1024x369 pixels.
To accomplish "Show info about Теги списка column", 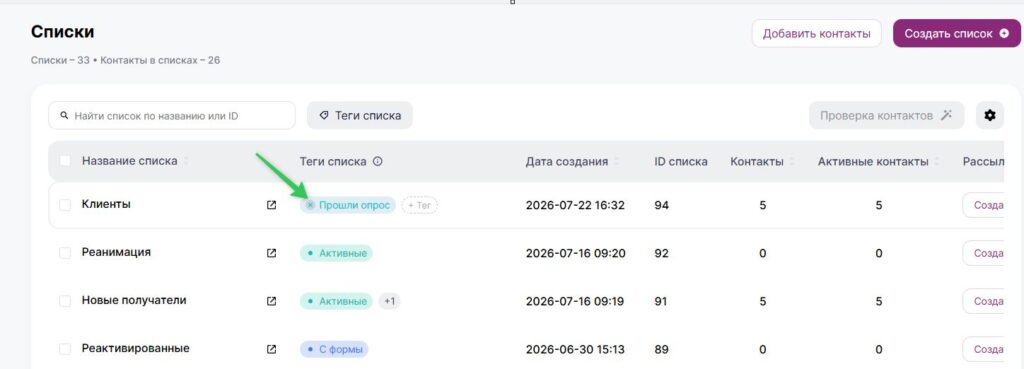I will click(377, 161).
